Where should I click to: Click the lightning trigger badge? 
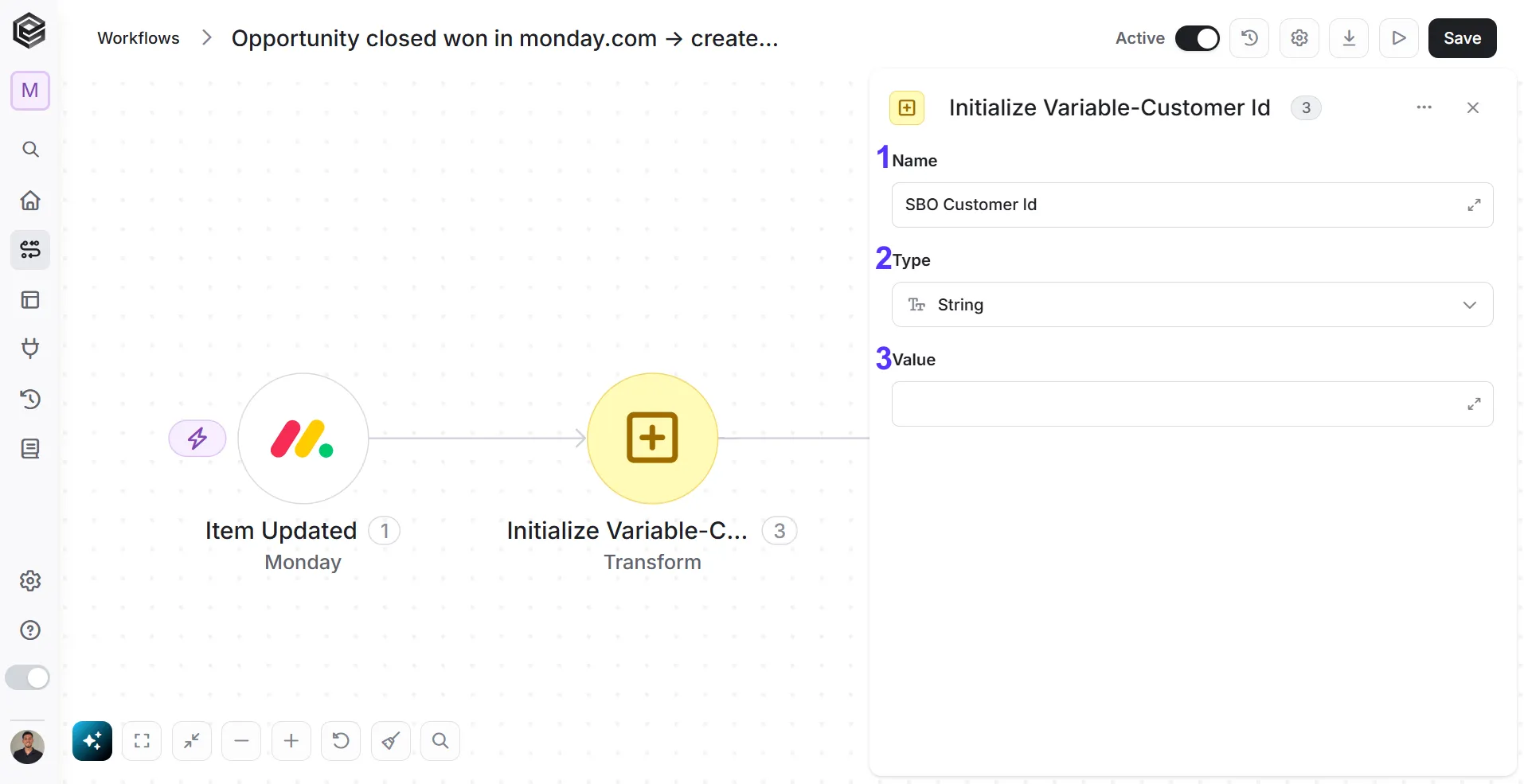pyautogui.click(x=197, y=439)
